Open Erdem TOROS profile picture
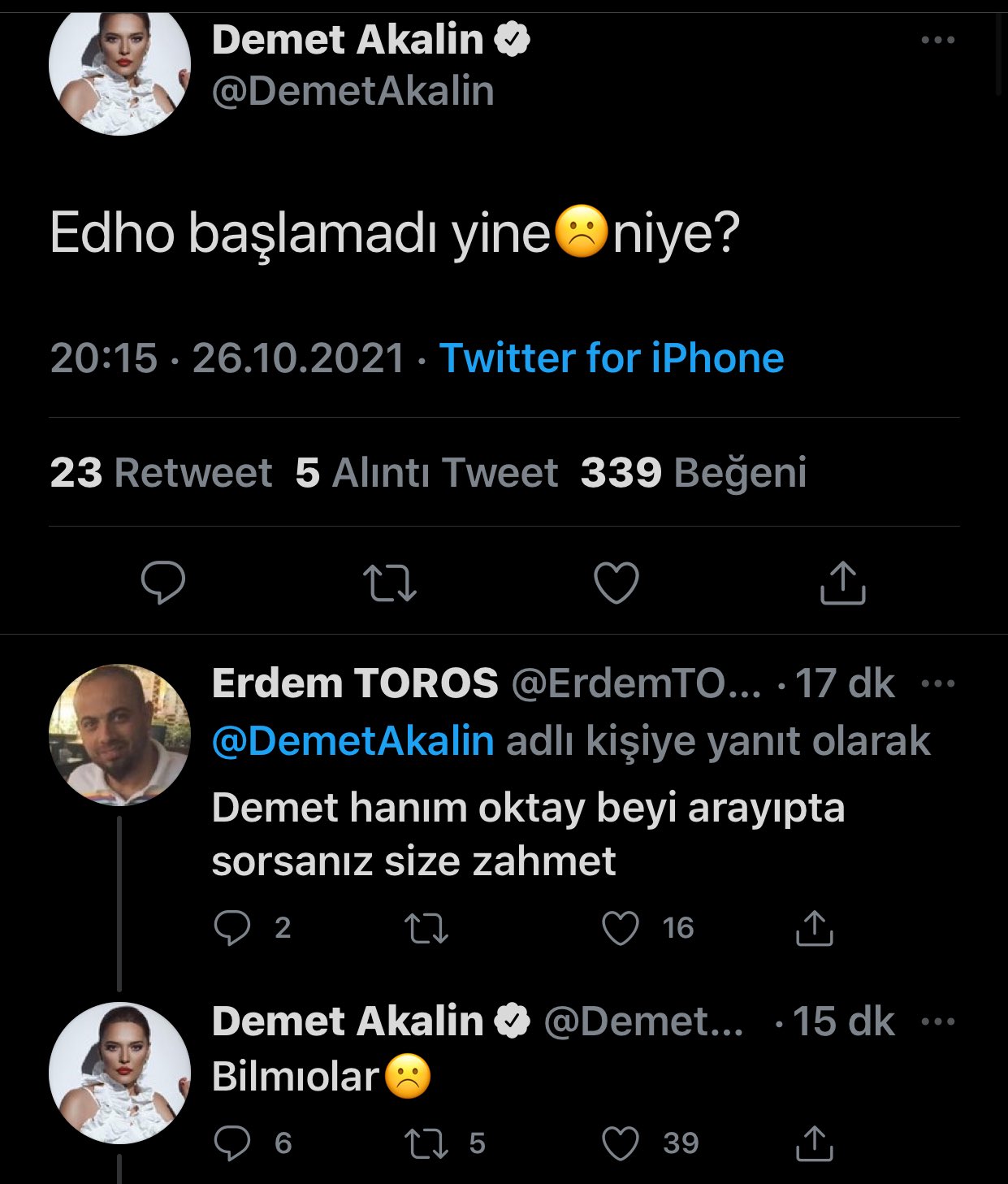The width and height of the screenshot is (1008, 1184). pos(119,735)
